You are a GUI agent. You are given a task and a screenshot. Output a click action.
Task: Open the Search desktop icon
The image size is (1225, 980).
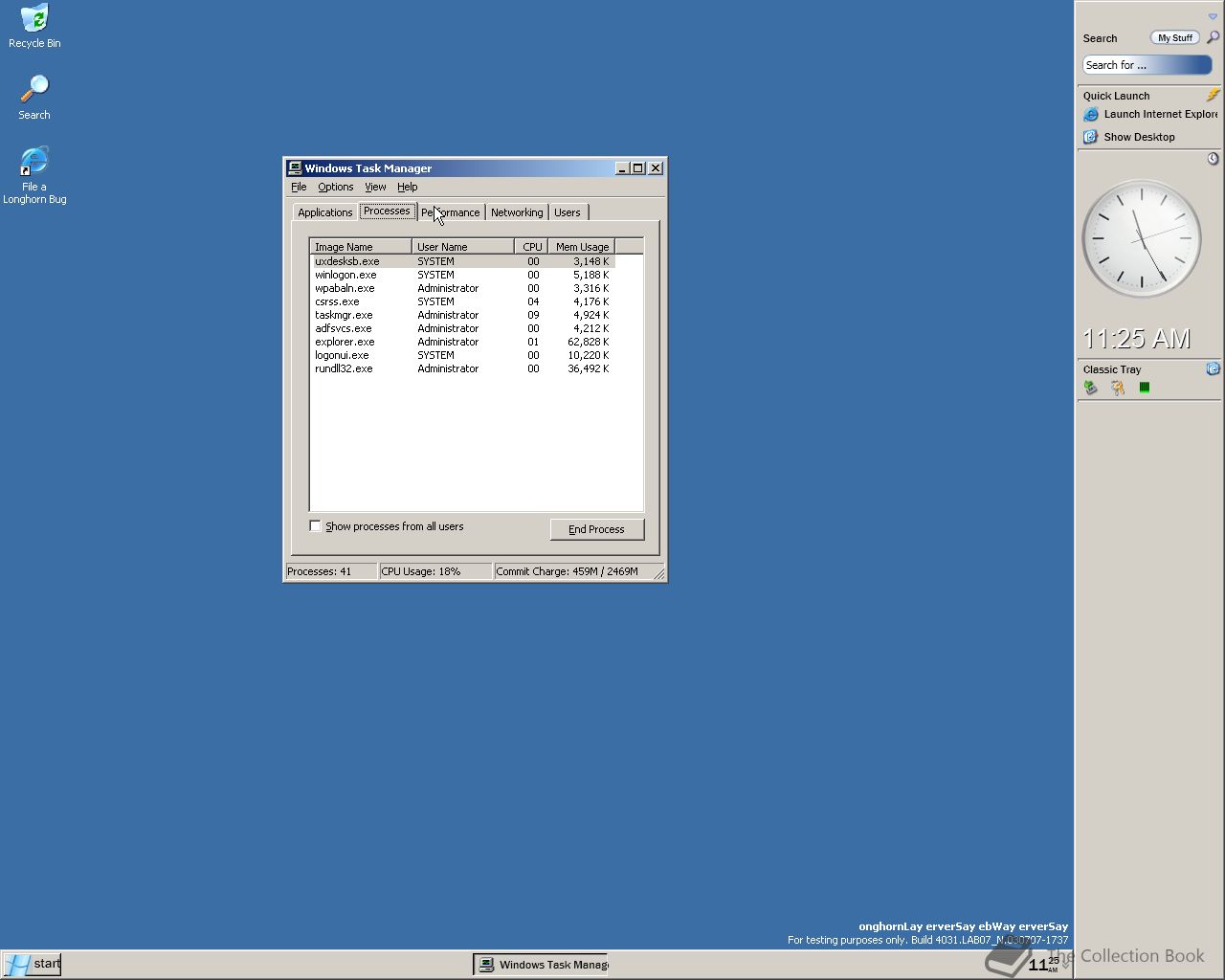(34, 98)
